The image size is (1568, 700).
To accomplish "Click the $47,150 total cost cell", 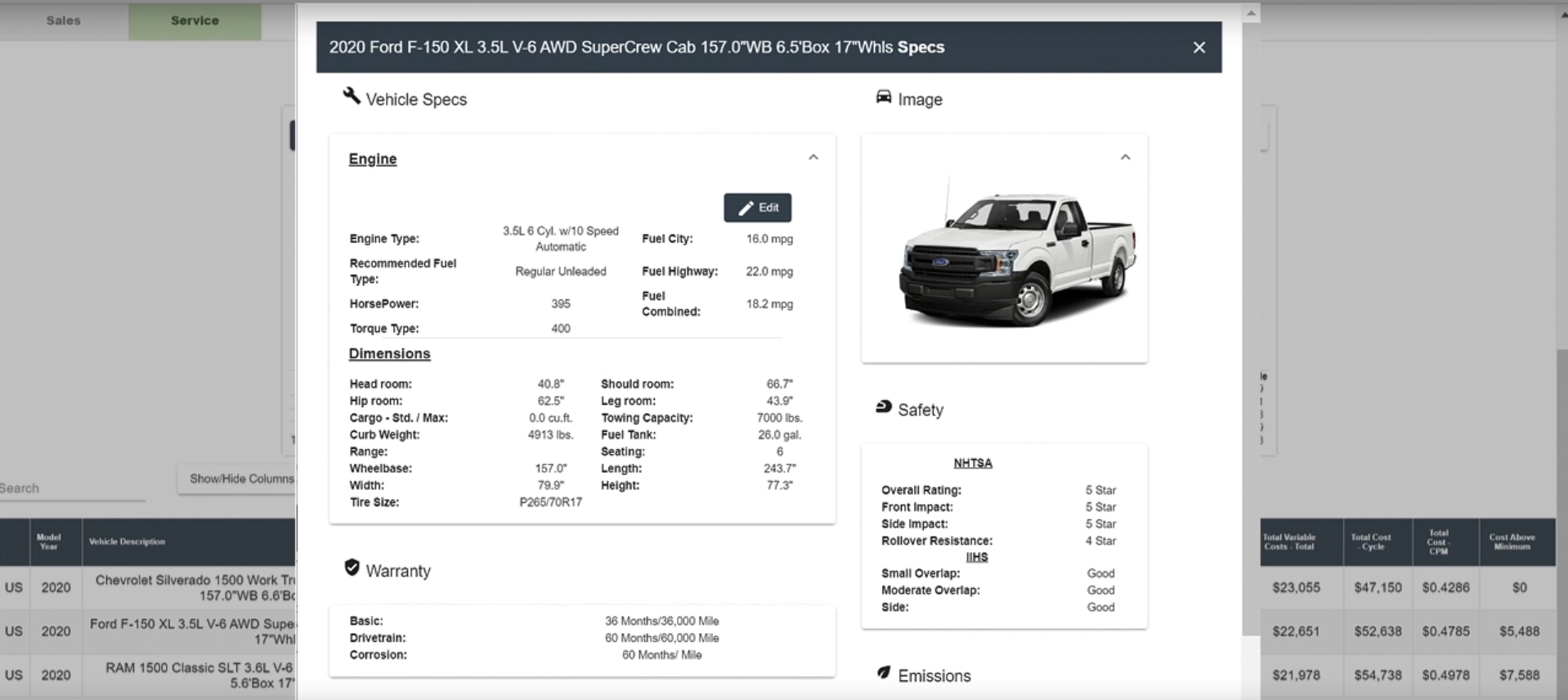I will [1378, 587].
